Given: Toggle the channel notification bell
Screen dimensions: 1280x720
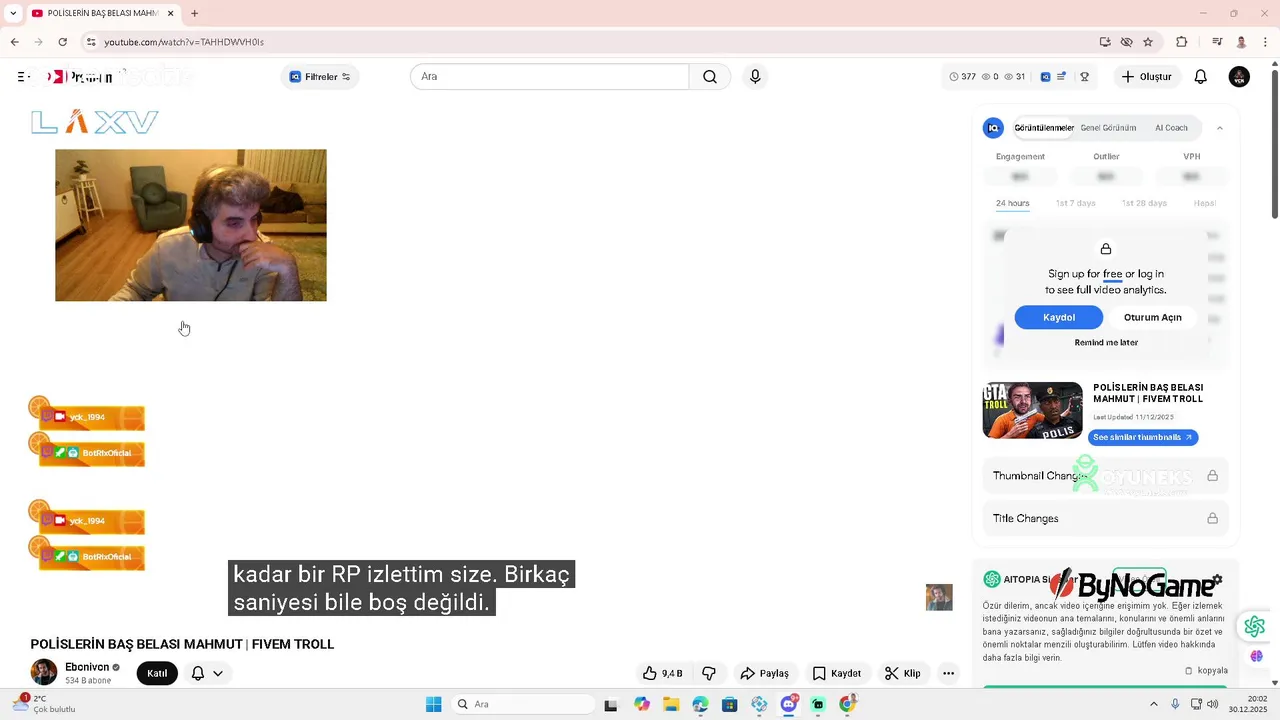Looking at the screenshot, I should (198, 673).
